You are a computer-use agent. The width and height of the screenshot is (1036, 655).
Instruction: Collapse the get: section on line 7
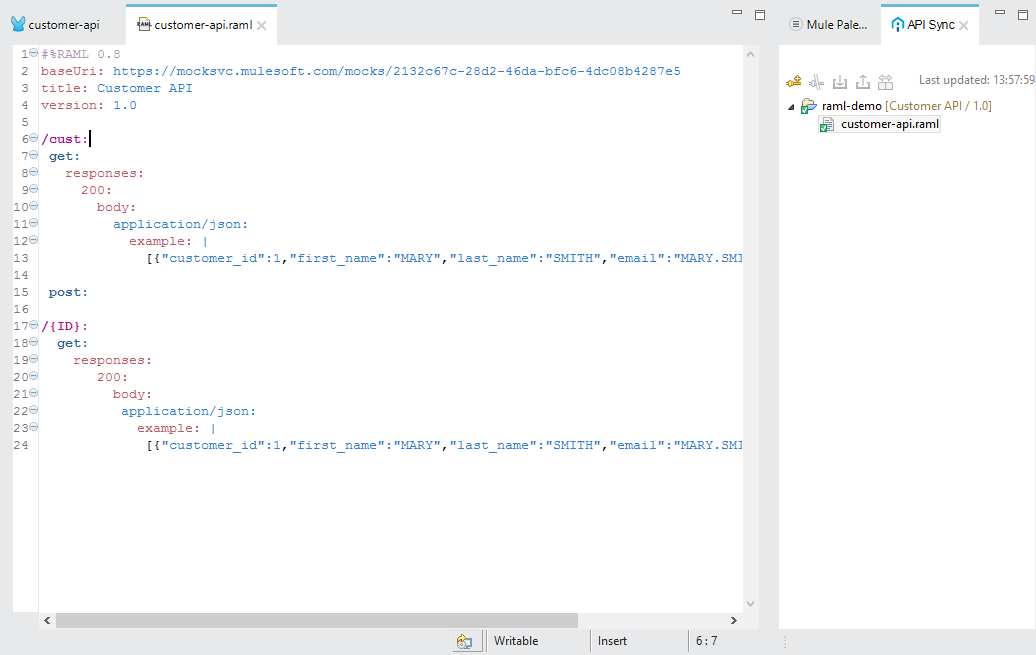[34, 156]
